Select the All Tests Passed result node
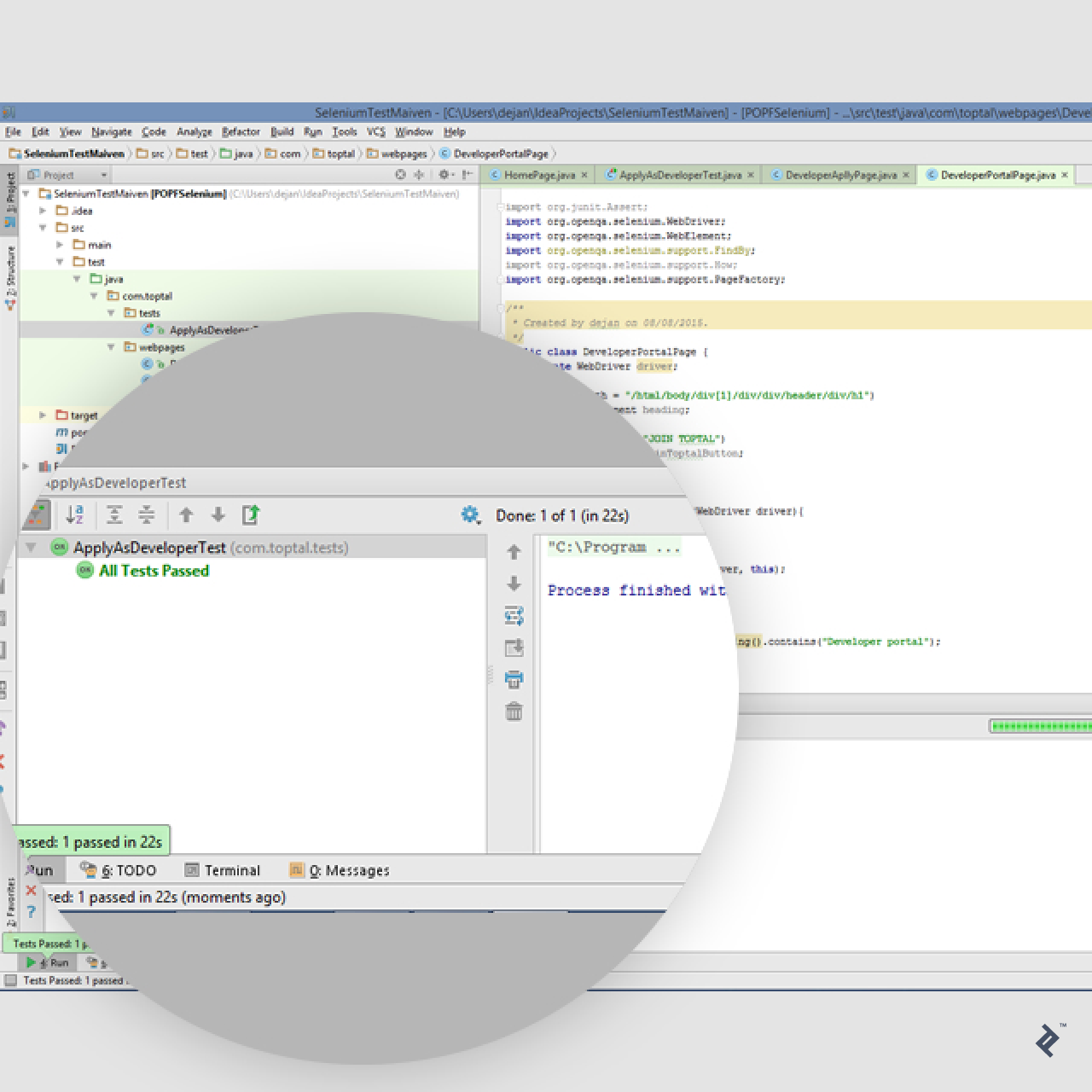This screenshot has width=1092, height=1092. click(152, 571)
